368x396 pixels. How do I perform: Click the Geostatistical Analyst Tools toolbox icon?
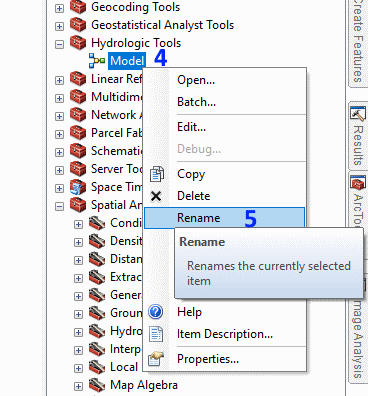(x=78, y=25)
